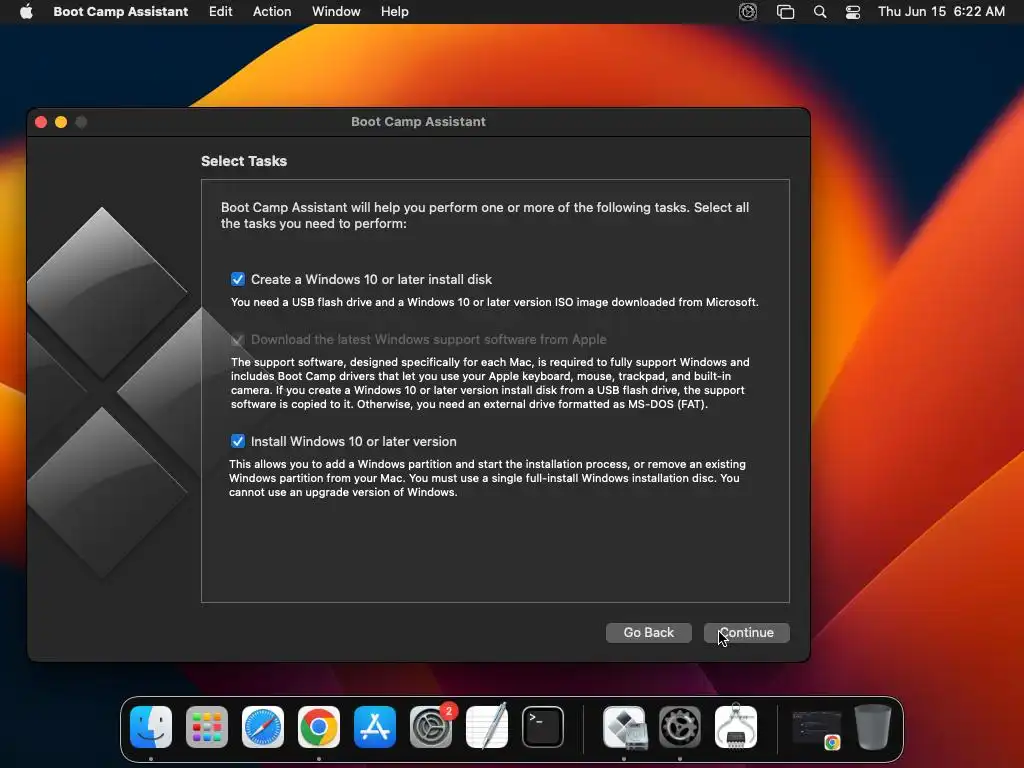Open Finder from the dock
Image resolution: width=1024 pixels, height=768 pixels.
151,727
